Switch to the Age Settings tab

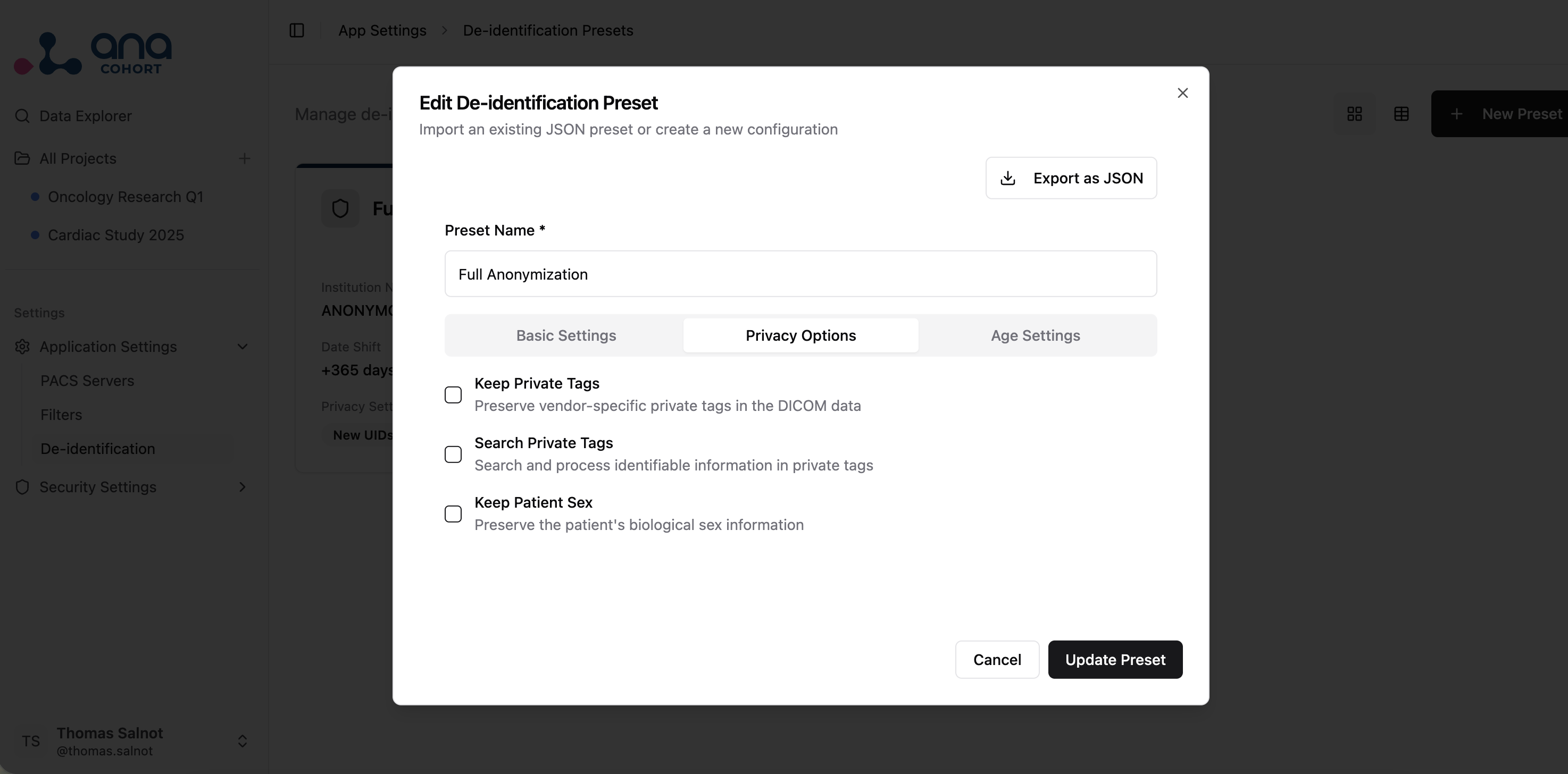click(x=1035, y=335)
